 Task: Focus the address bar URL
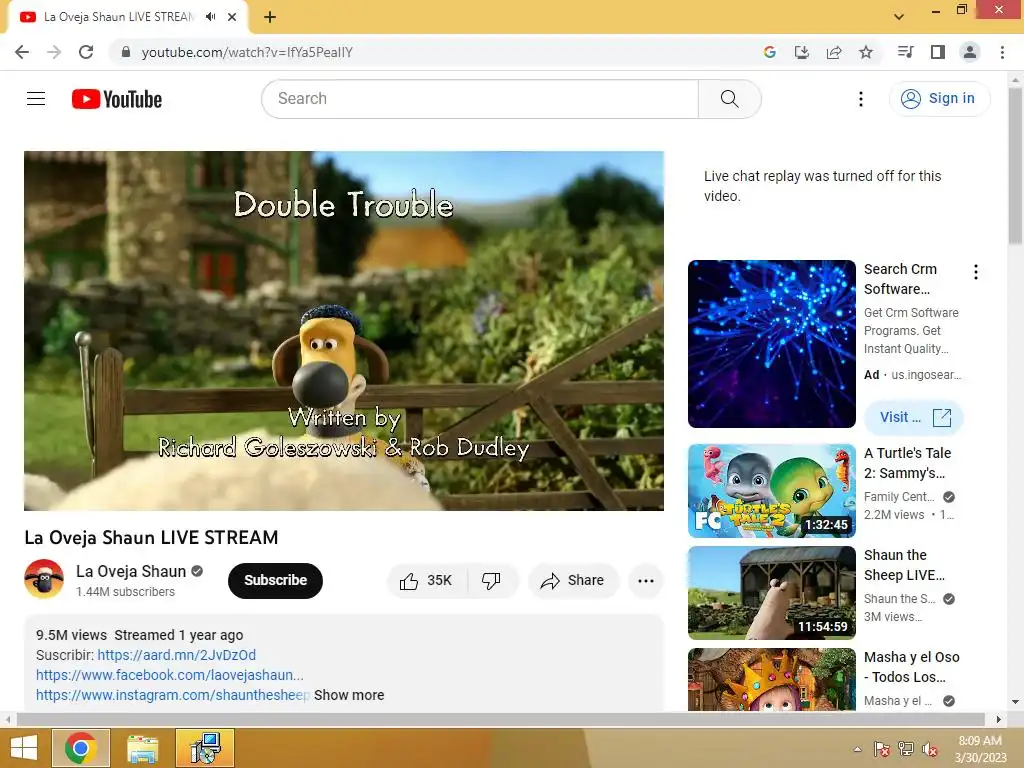(247, 52)
